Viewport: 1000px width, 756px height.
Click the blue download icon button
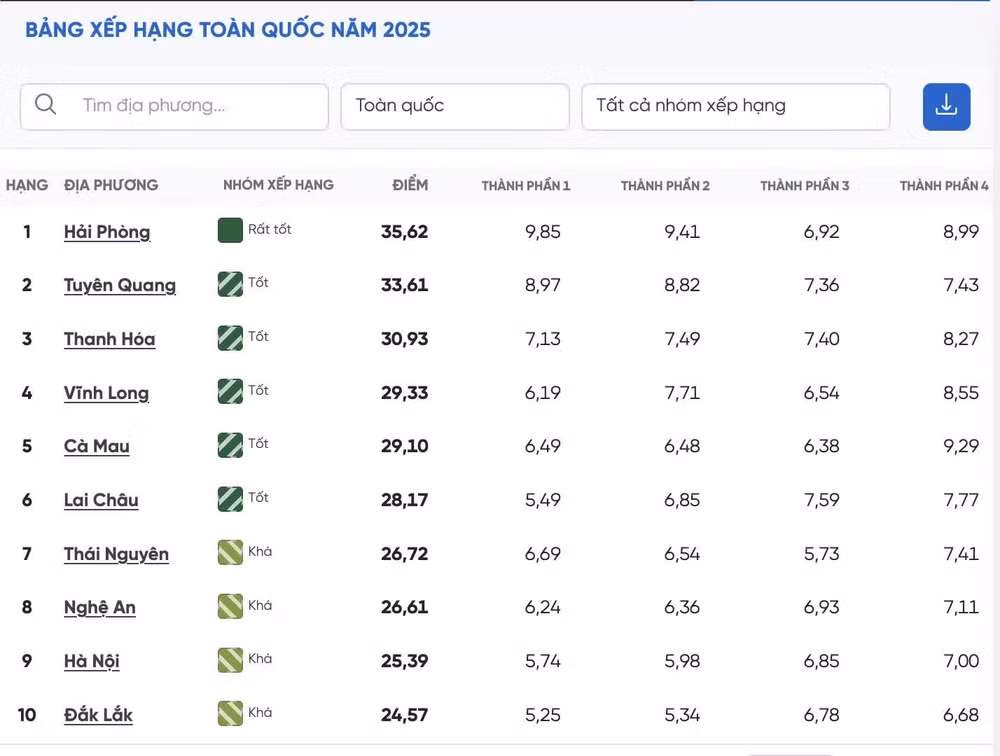coord(946,107)
